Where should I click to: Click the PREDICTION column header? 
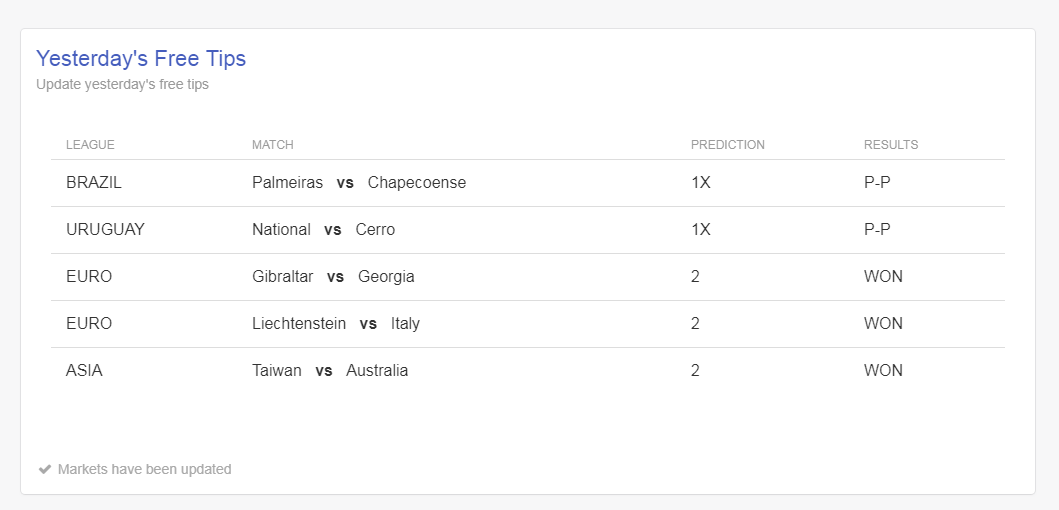[x=727, y=145]
